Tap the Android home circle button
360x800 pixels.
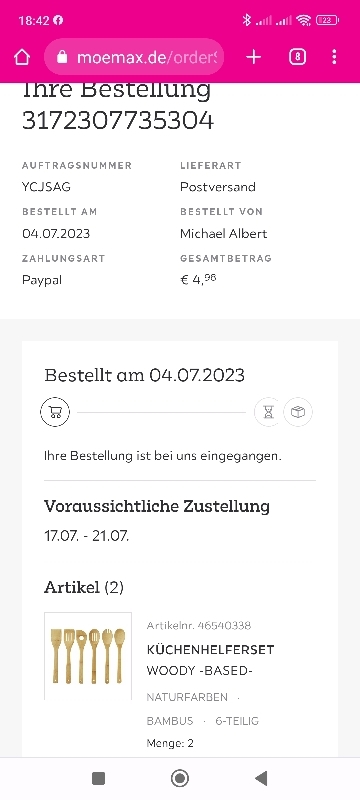click(x=179, y=778)
